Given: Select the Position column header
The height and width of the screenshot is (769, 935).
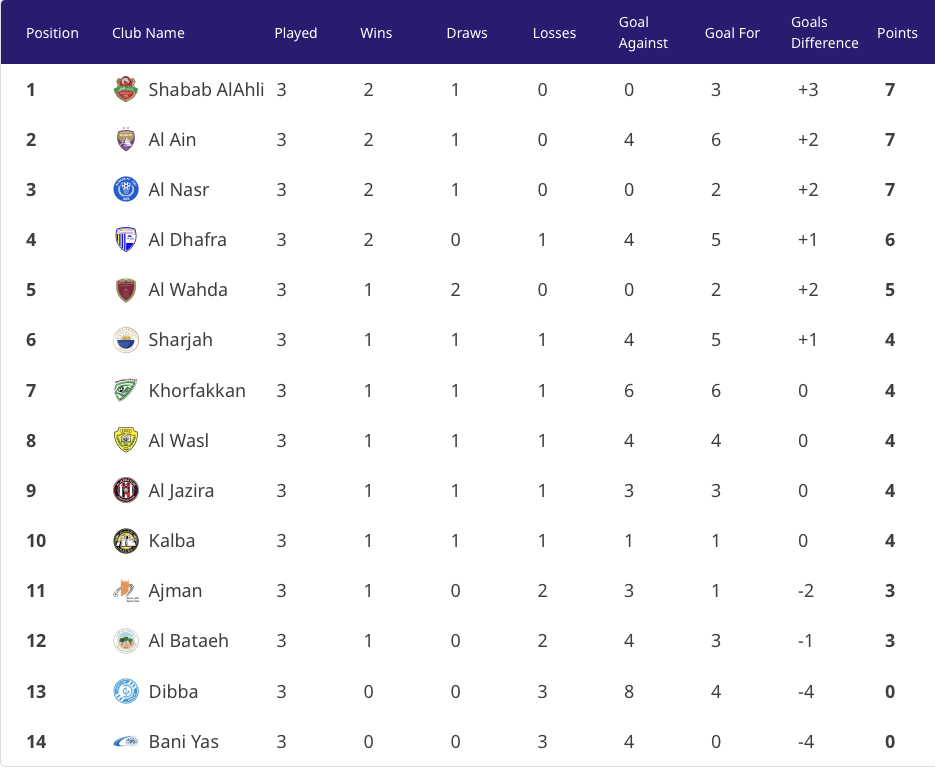Looking at the screenshot, I should coord(52,33).
